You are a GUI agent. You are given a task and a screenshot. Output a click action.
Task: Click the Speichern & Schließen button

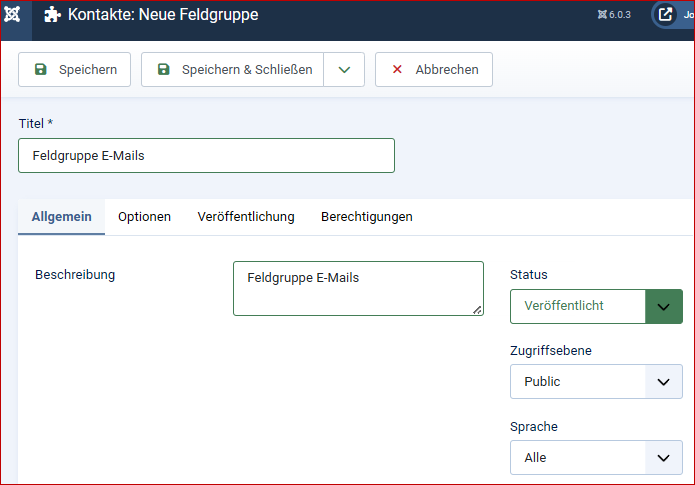(233, 70)
